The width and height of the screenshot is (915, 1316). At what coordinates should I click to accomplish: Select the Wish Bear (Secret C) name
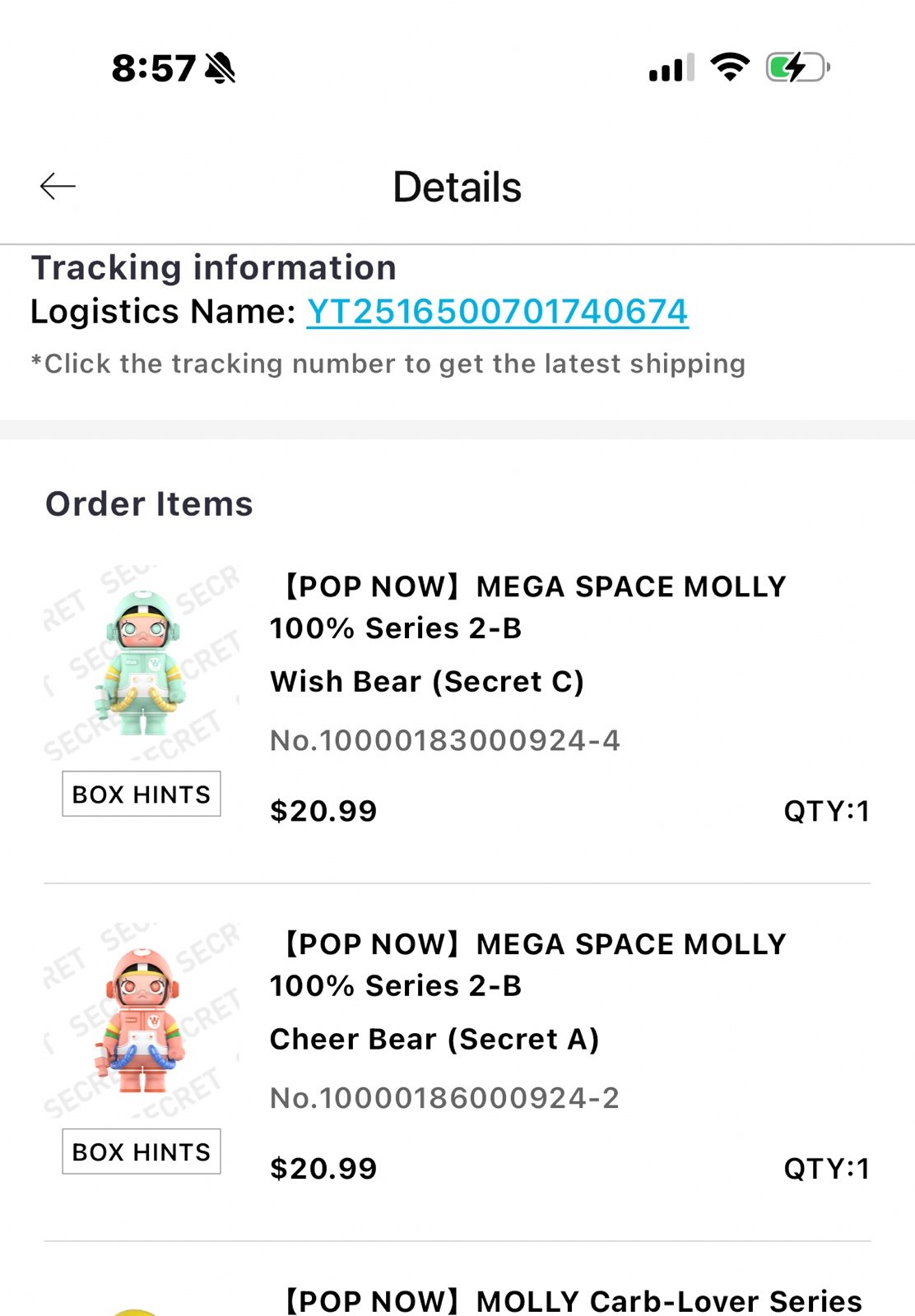[426, 682]
